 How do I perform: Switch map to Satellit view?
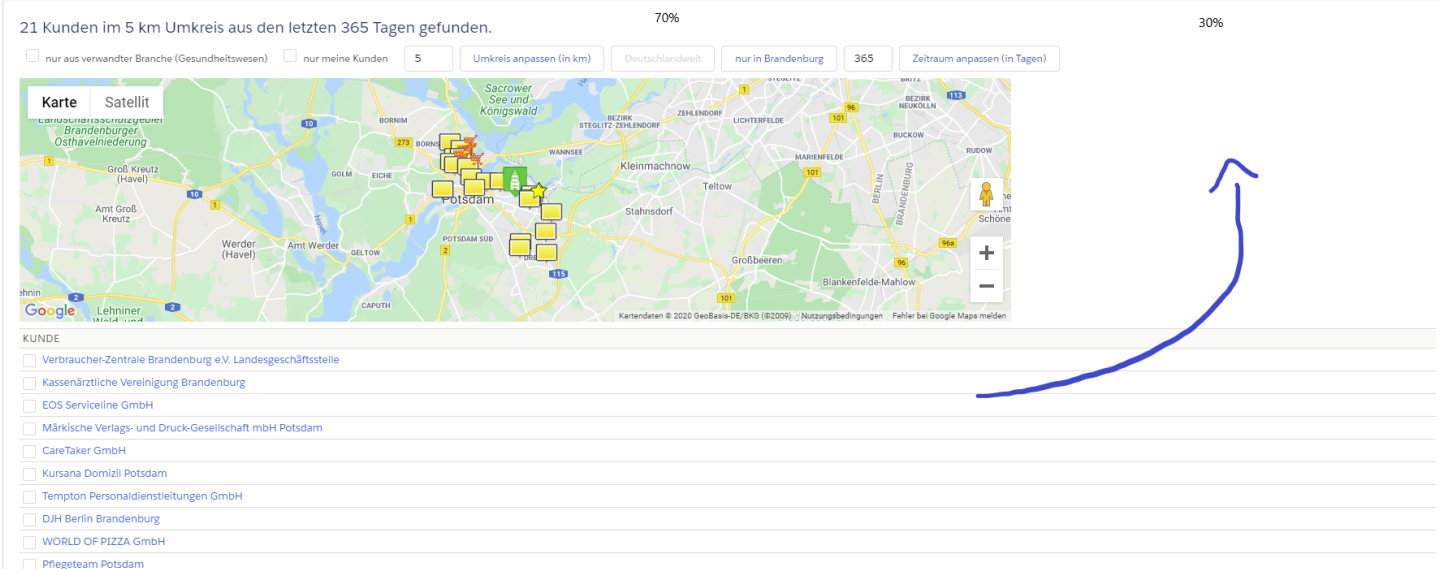point(127,102)
